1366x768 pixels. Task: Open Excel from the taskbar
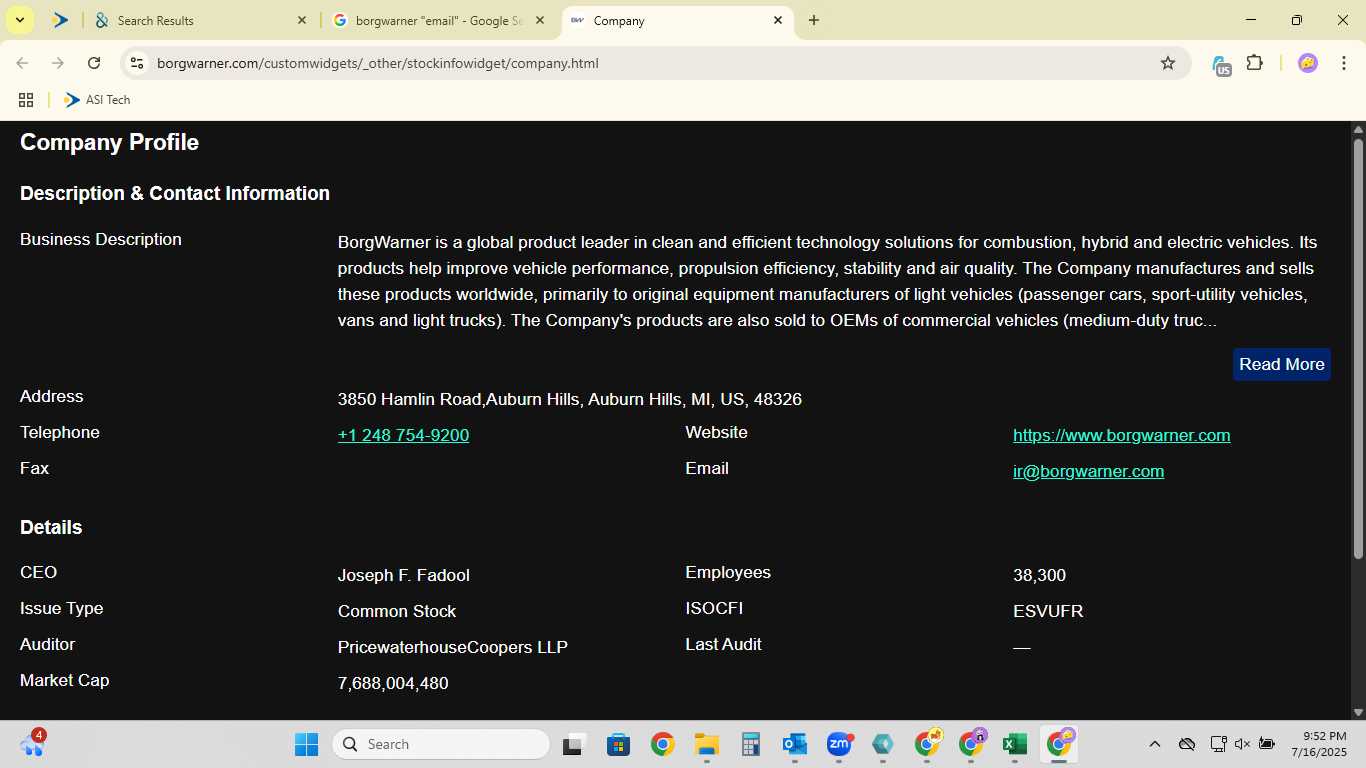click(x=1015, y=744)
